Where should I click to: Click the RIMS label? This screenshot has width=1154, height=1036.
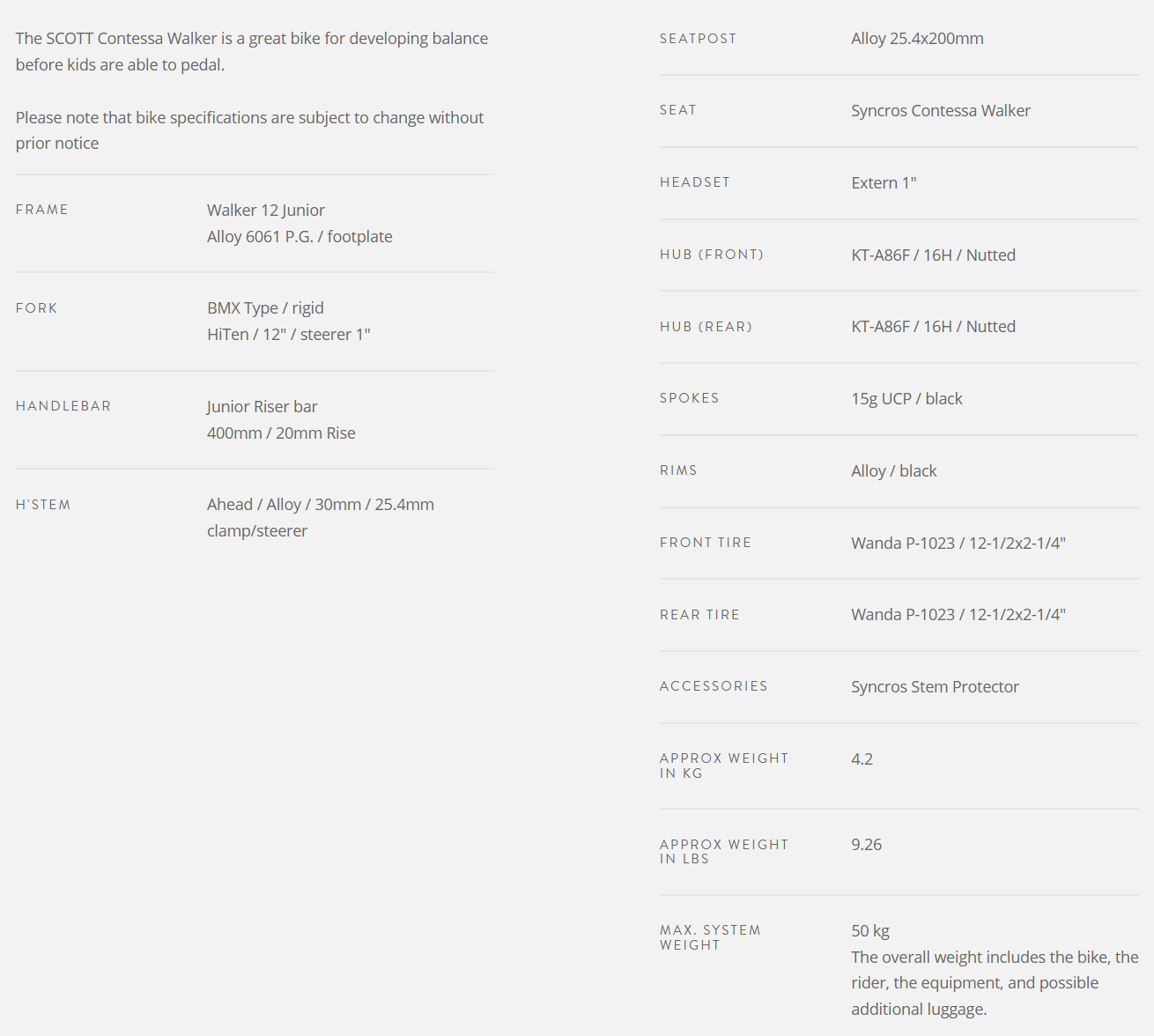click(x=678, y=470)
